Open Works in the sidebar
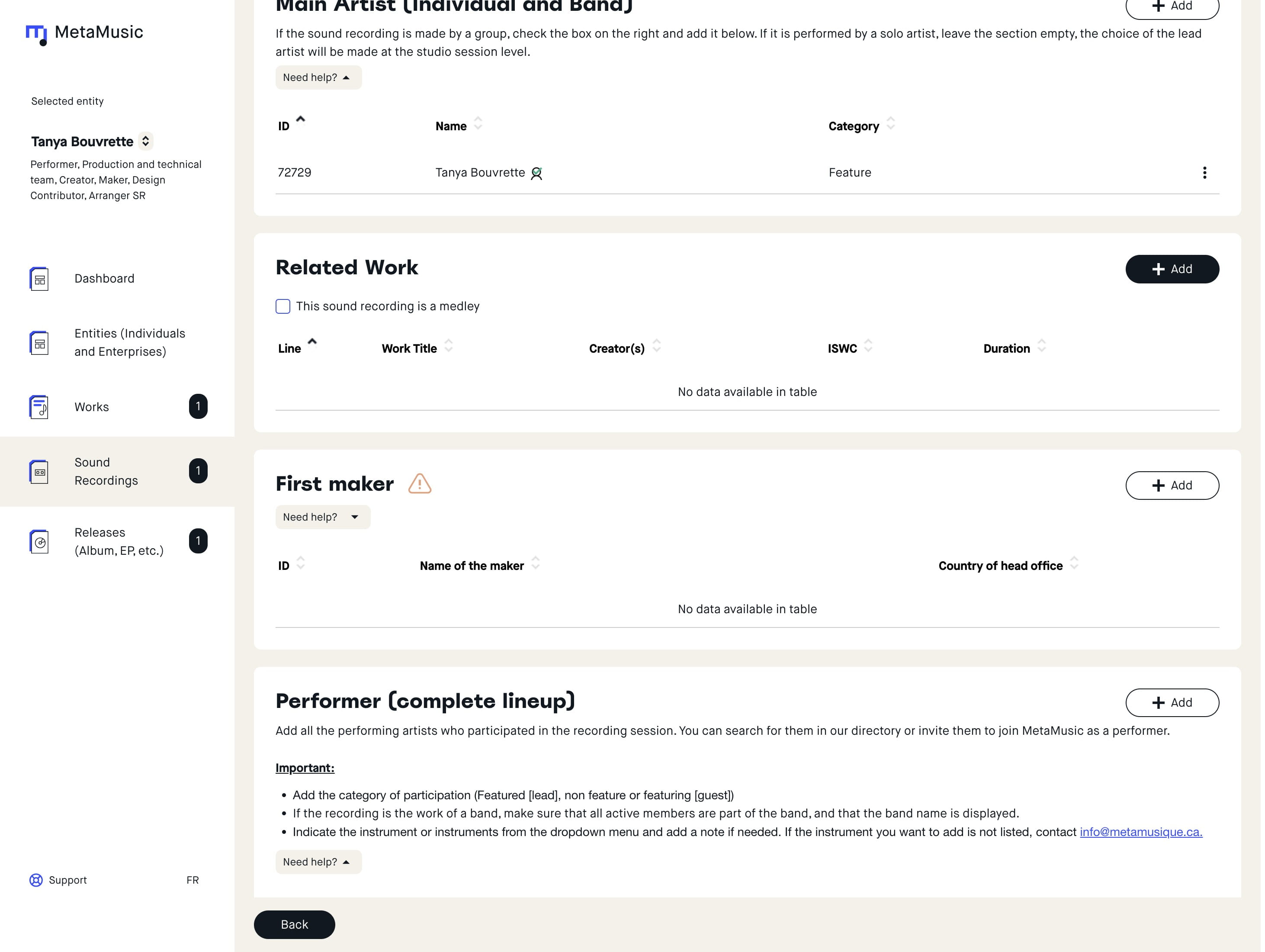Image resolution: width=1265 pixels, height=952 pixels. click(x=92, y=407)
